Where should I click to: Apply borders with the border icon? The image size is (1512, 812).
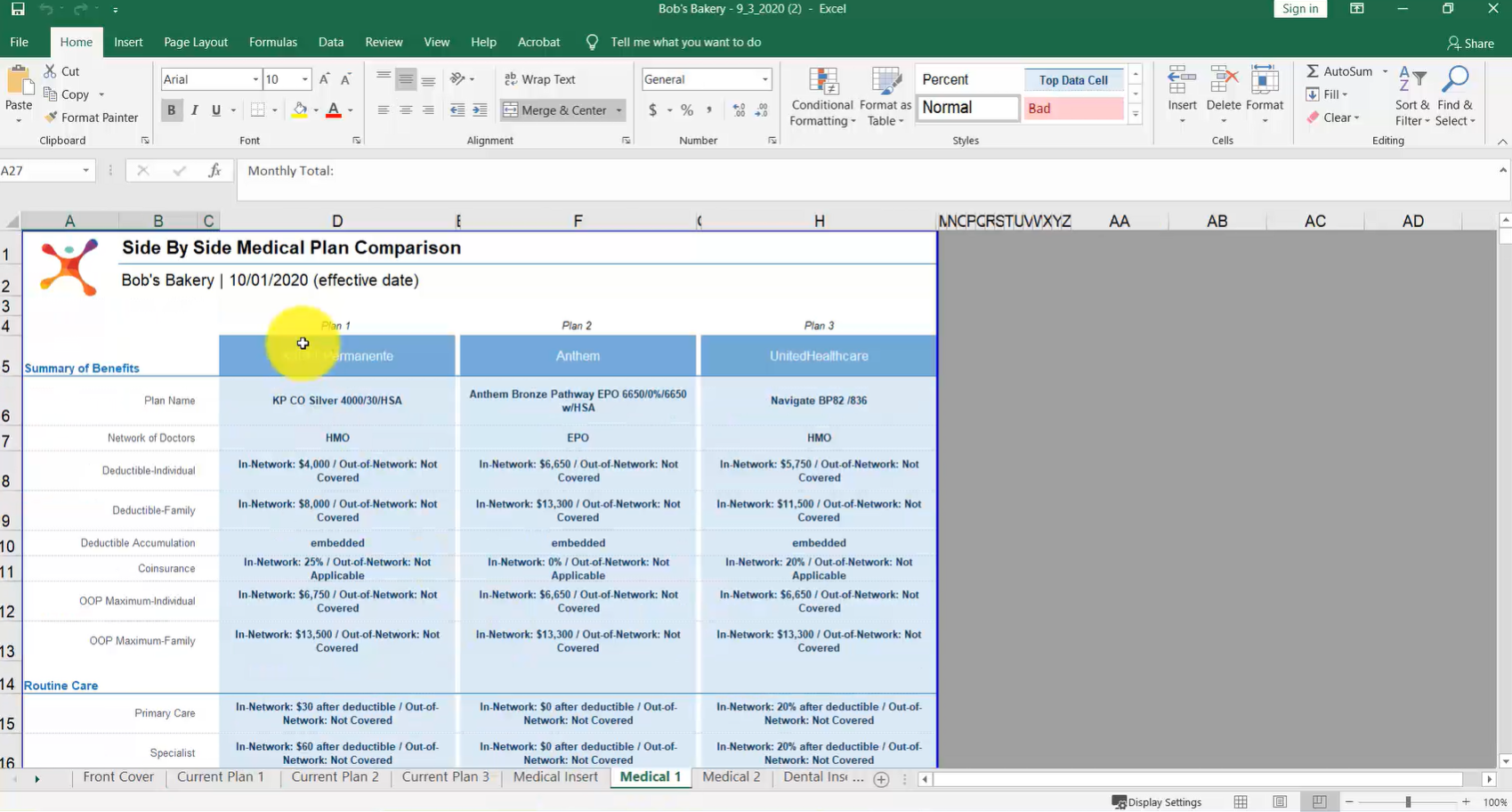point(258,110)
